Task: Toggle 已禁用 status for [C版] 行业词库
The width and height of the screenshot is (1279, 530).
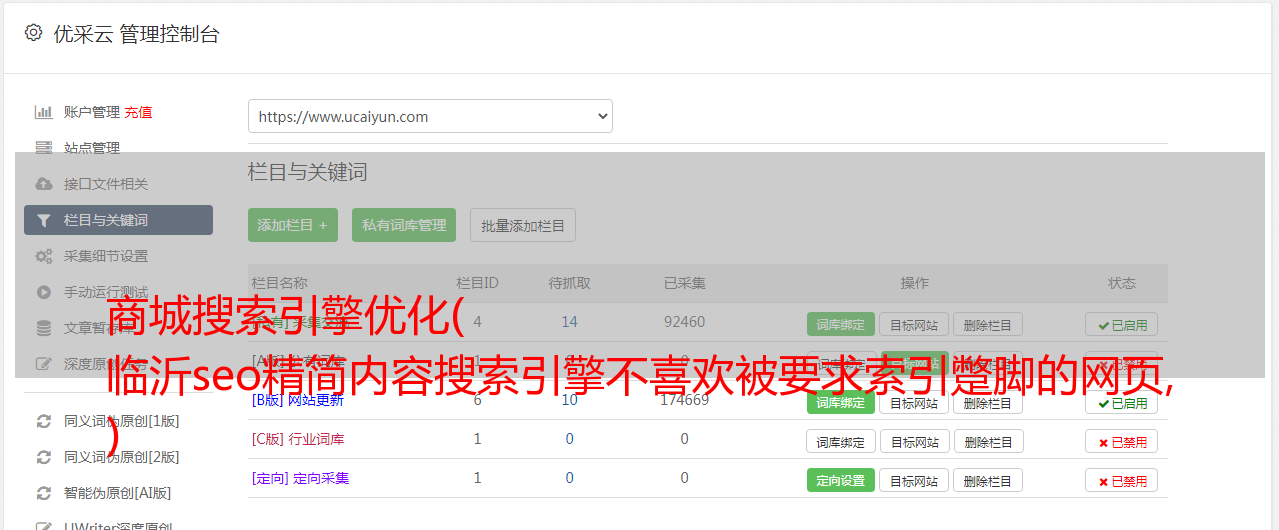Action: pyautogui.click(x=1122, y=441)
